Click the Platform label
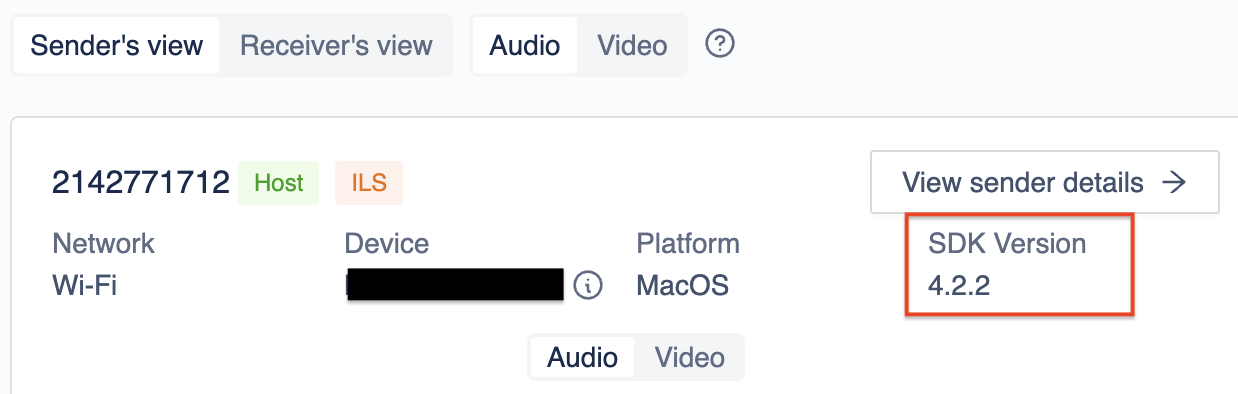 click(x=688, y=243)
